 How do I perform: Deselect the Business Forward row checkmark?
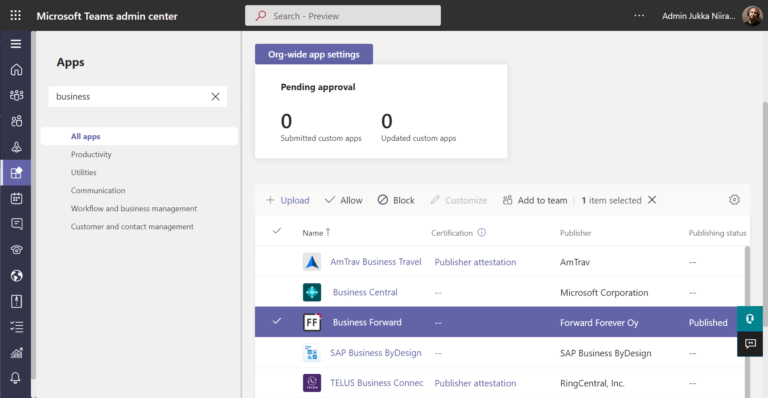click(x=277, y=321)
